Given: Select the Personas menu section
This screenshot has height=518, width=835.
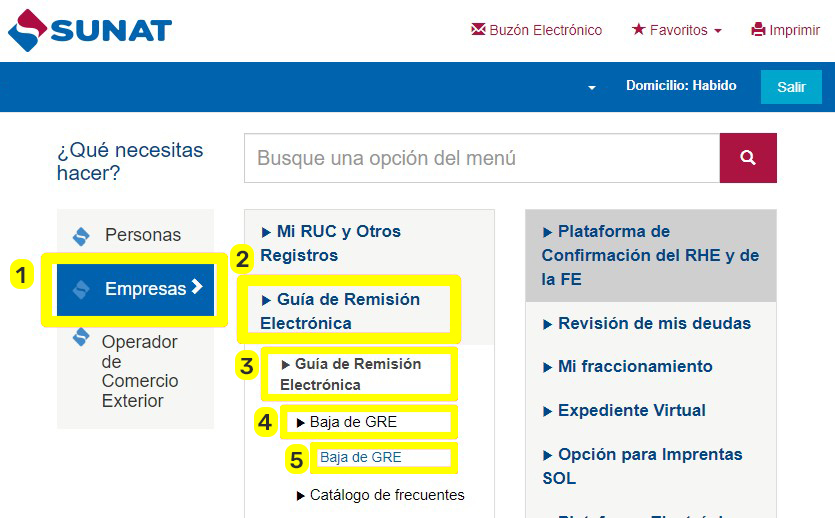Looking at the screenshot, I should pyautogui.click(x=135, y=235).
